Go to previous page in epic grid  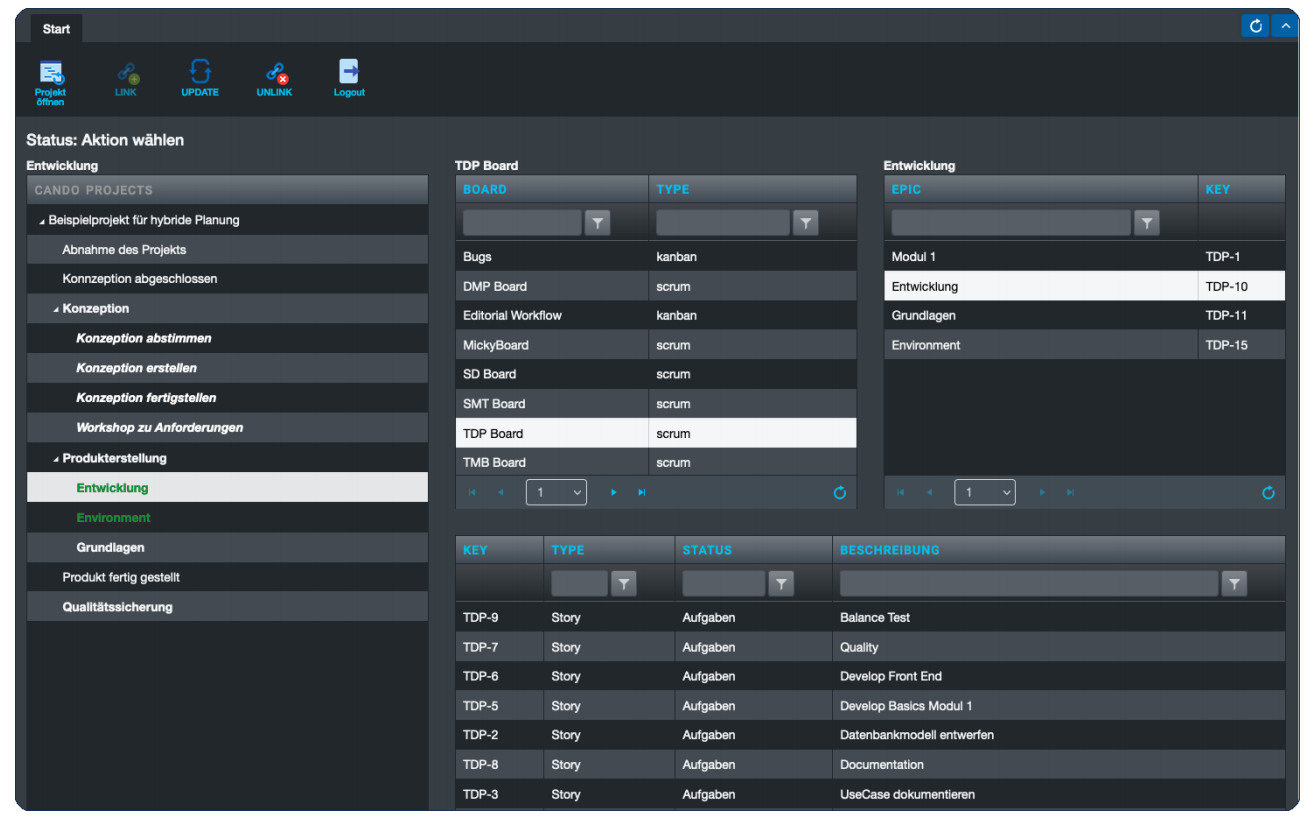point(930,492)
